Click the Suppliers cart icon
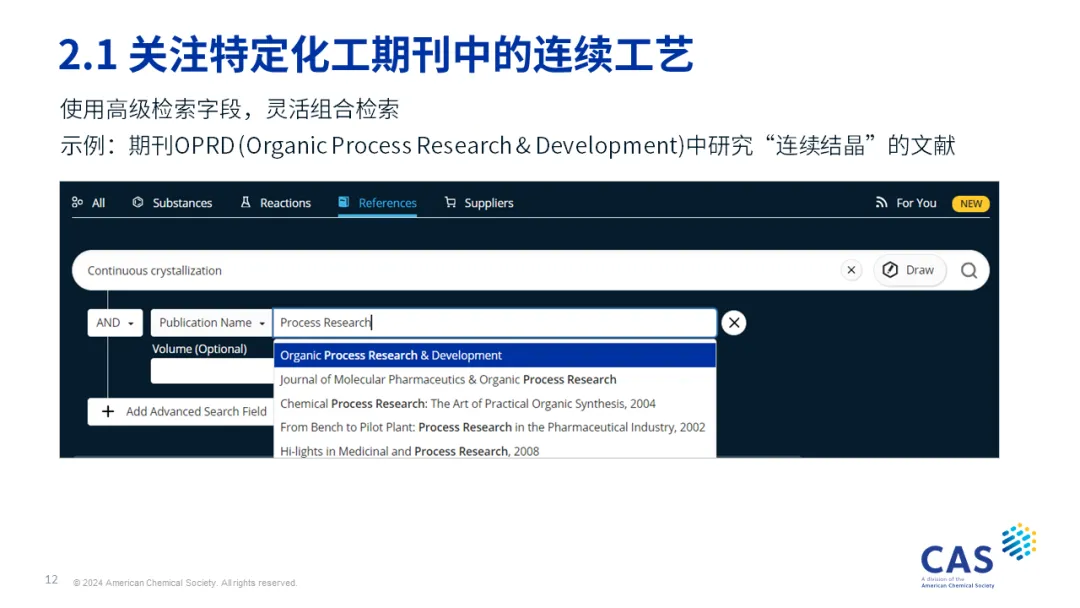Screen dimensions: 1080x608 click(x=450, y=202)
